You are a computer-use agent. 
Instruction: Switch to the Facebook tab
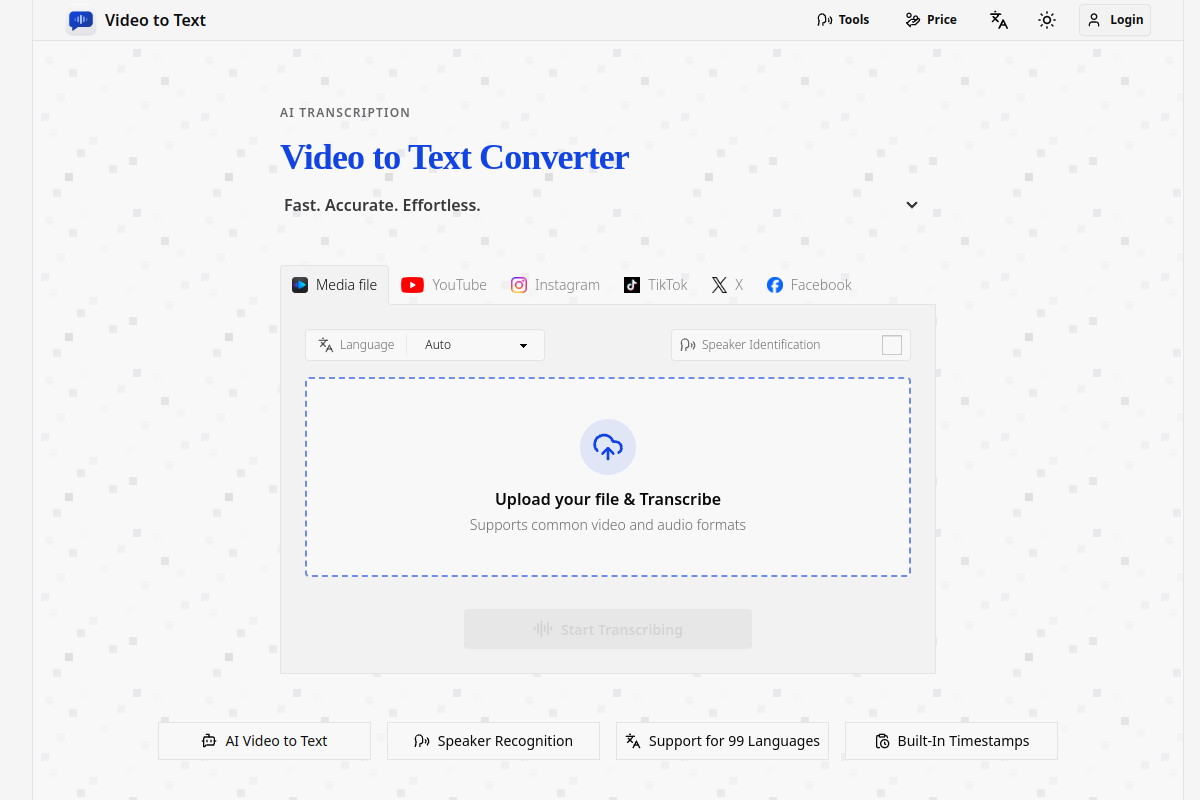point(809,285)
